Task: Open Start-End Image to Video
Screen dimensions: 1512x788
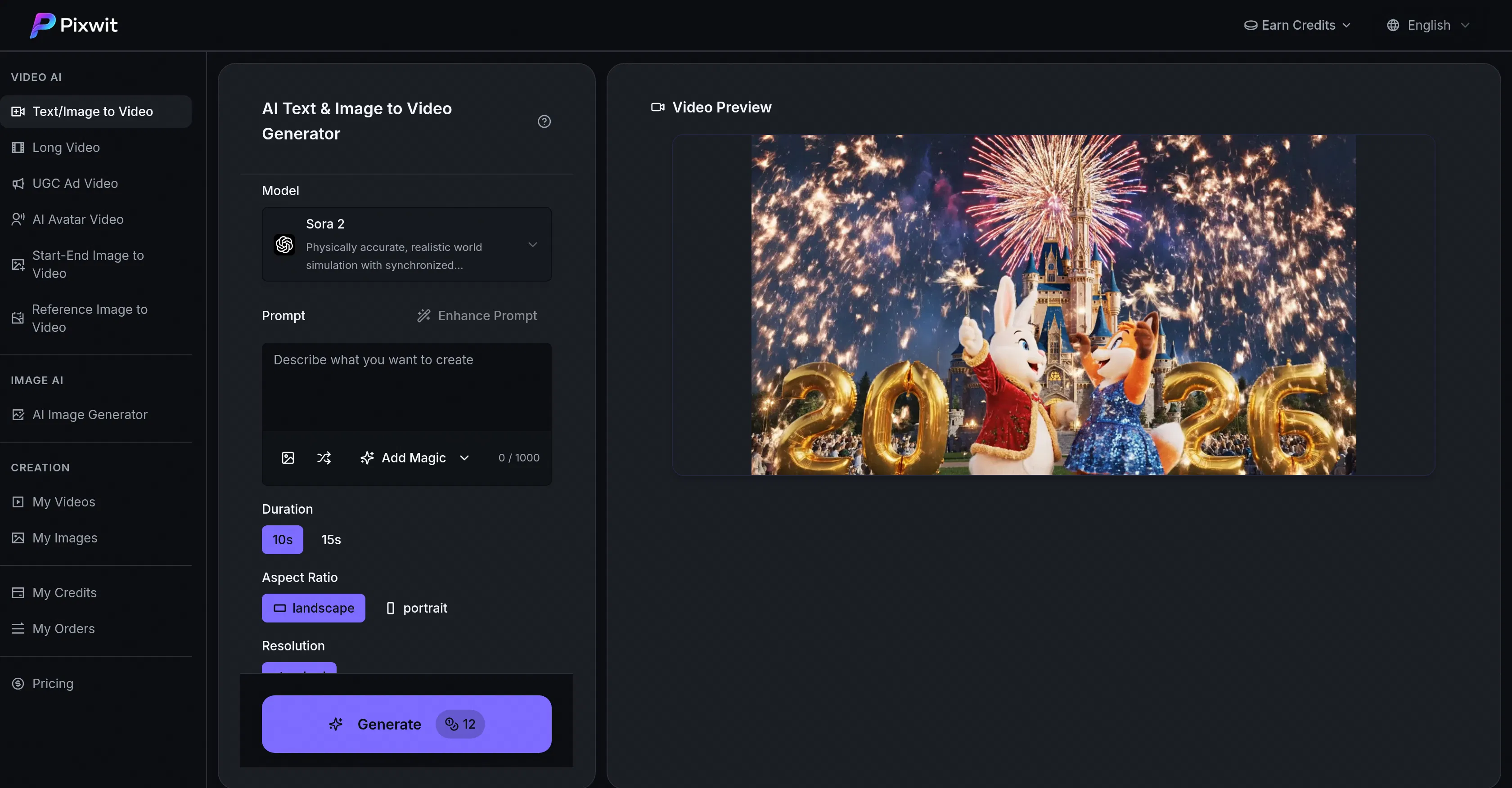Action: coord(88,264)
